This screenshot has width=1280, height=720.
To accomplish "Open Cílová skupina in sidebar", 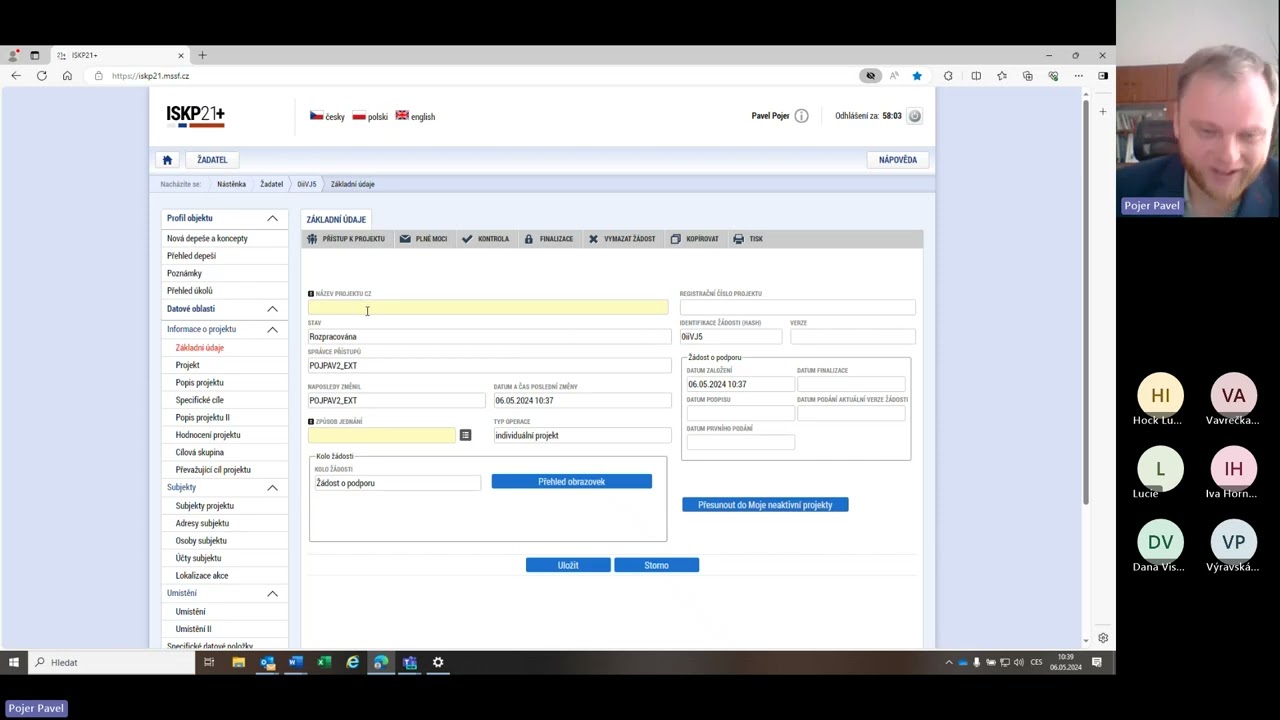I will (x=199, y=452).
